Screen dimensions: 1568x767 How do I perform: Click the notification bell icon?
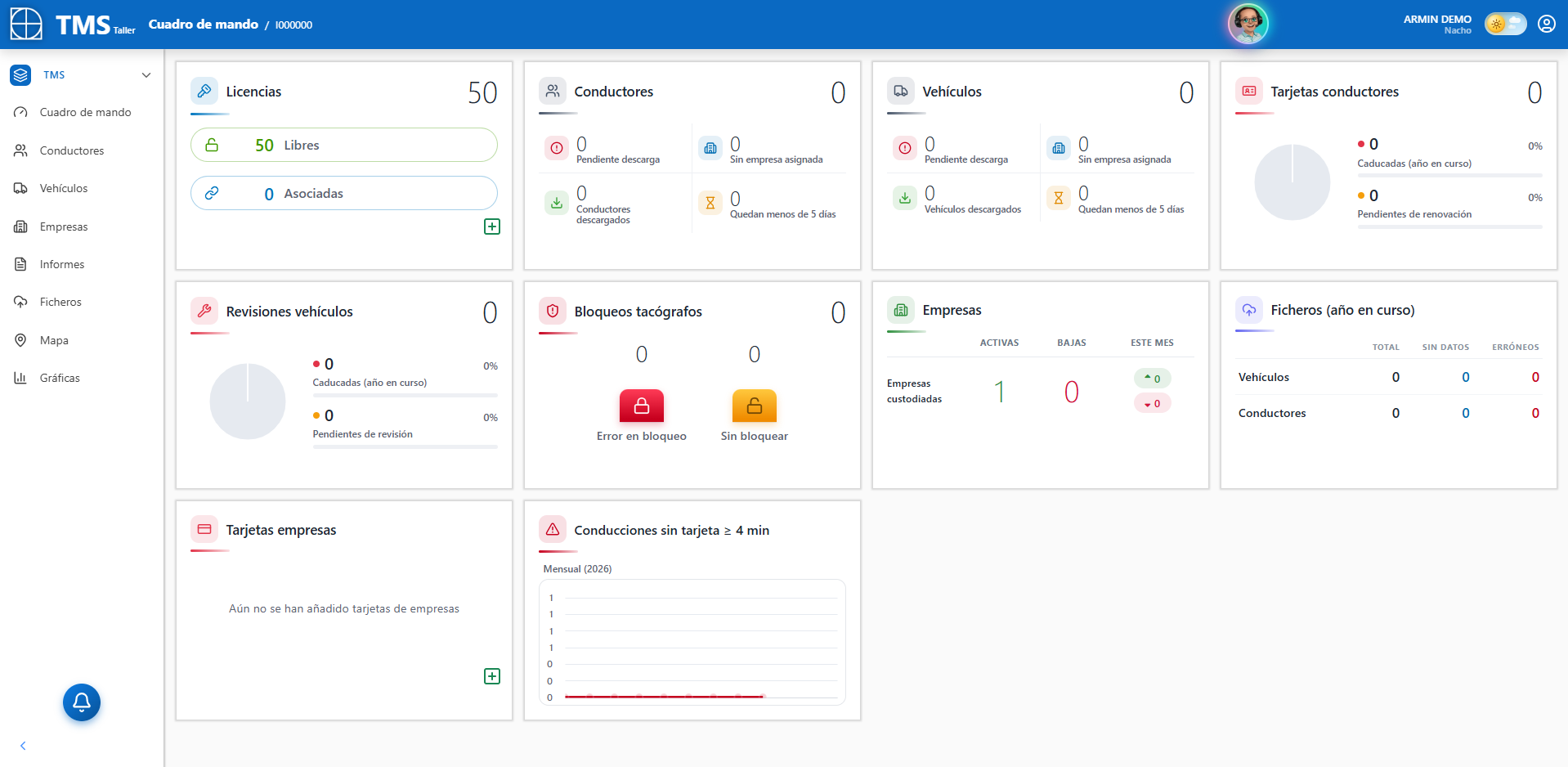[82, 702]
